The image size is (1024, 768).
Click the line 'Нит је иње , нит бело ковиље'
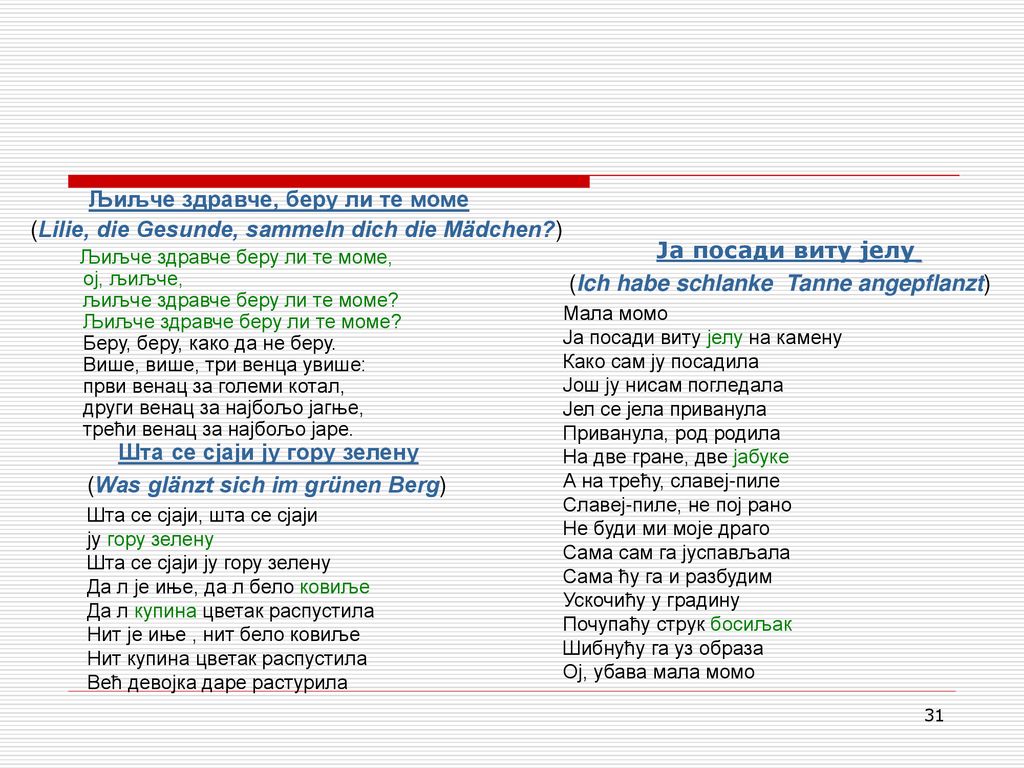(223, 634)
